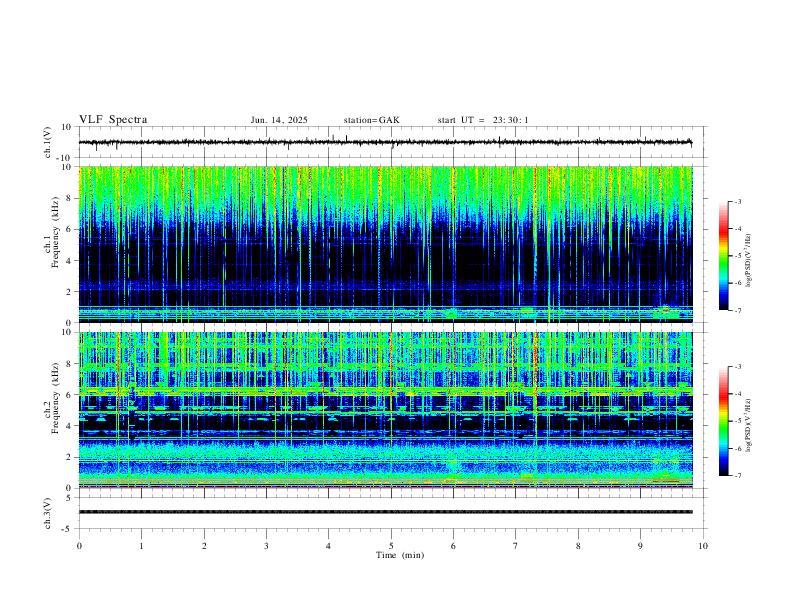Click the ch.1 PSD color scale bar
The height and width of the screenshot is (612, 792).
pyautogui.click(x=723, y=256)
